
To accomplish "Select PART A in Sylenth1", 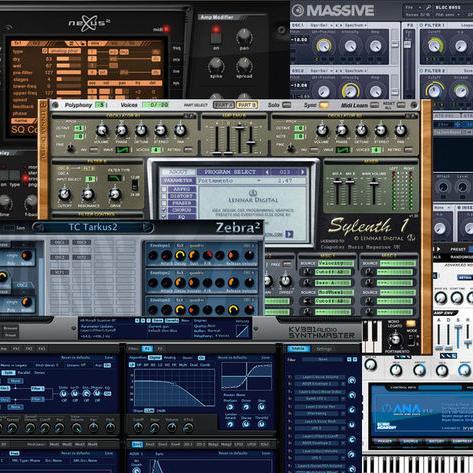I will (x=223, y=105).
